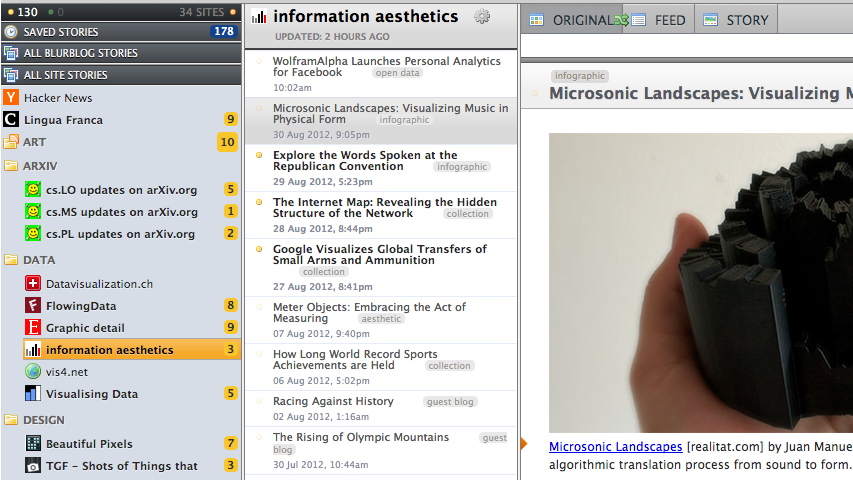Click cs.LO updates smiley icon
Image resolution: width=853 pixels, height=480 pixels.
[x=33, y=189]
